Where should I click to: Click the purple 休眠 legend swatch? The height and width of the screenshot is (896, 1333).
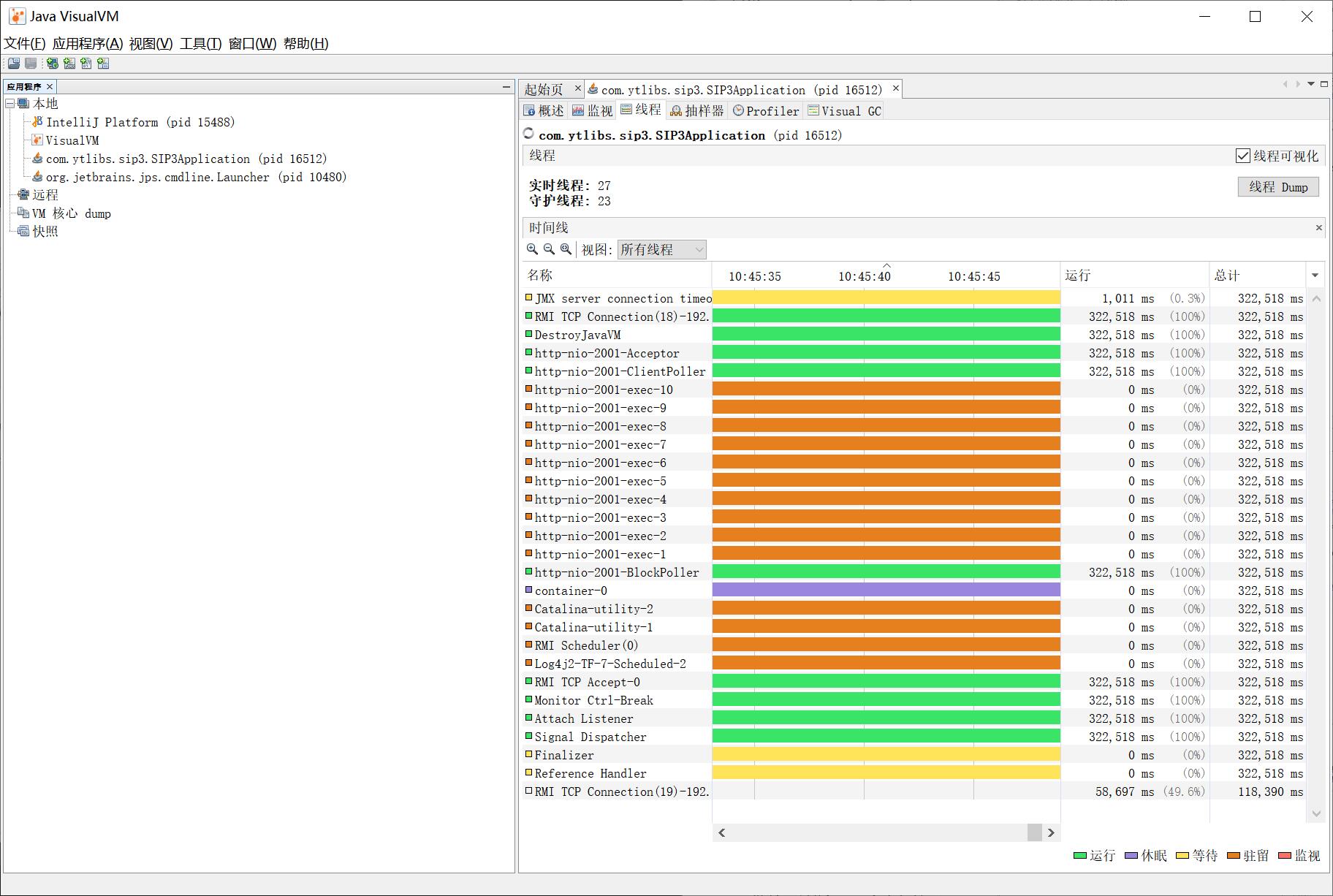point(1131,856)
